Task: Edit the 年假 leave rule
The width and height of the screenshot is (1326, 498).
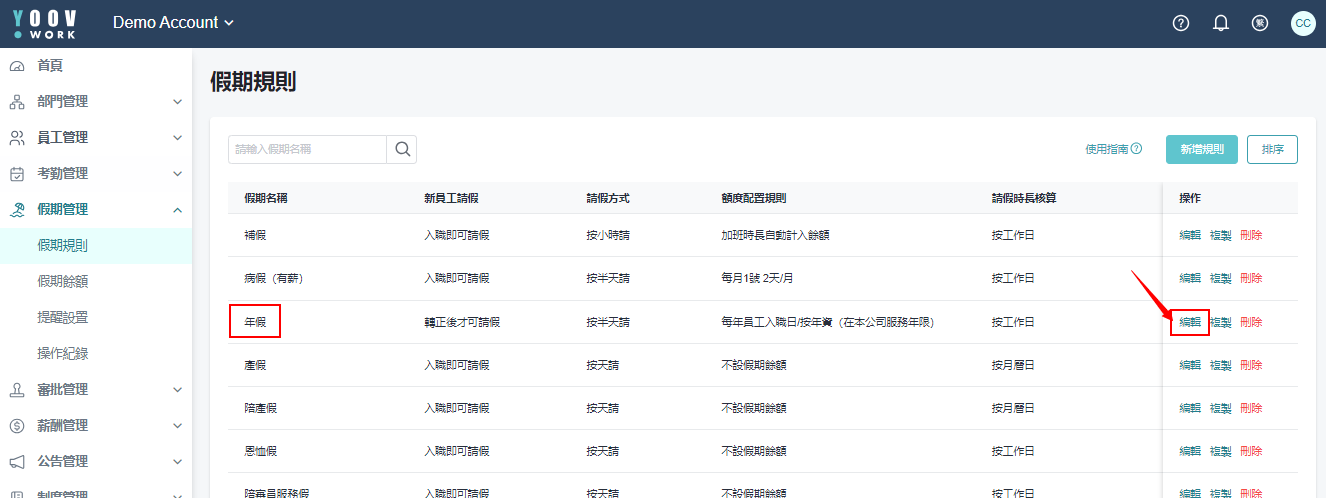Action: coord(1190,322)
